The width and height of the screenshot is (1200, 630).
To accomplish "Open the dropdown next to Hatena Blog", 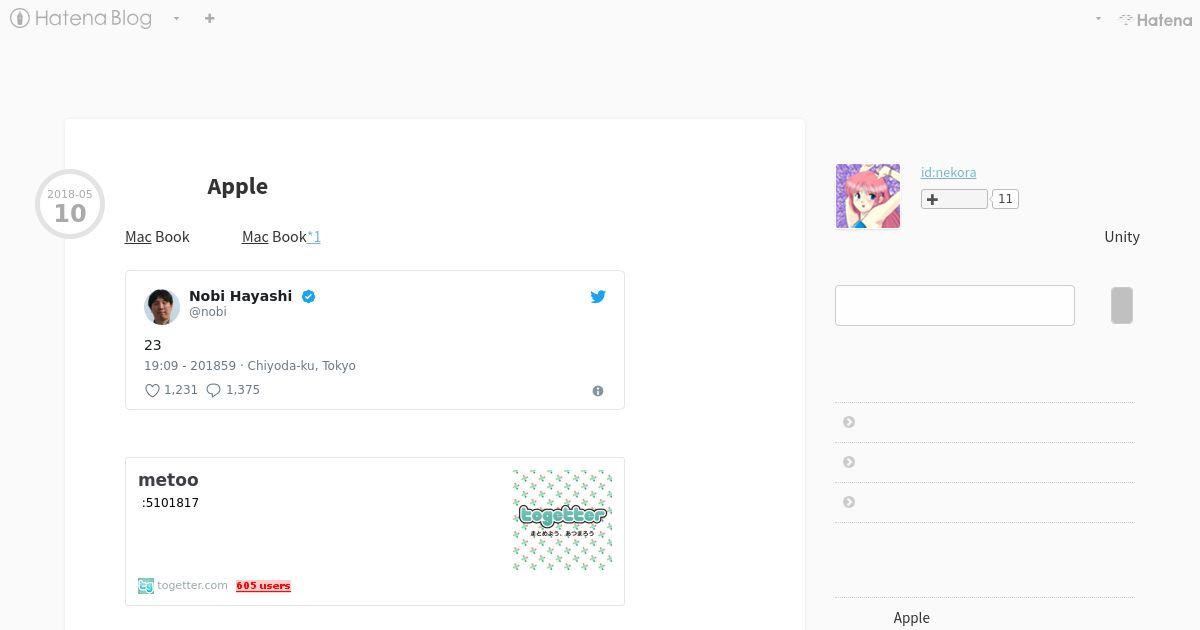I will [x=176, y=18].
